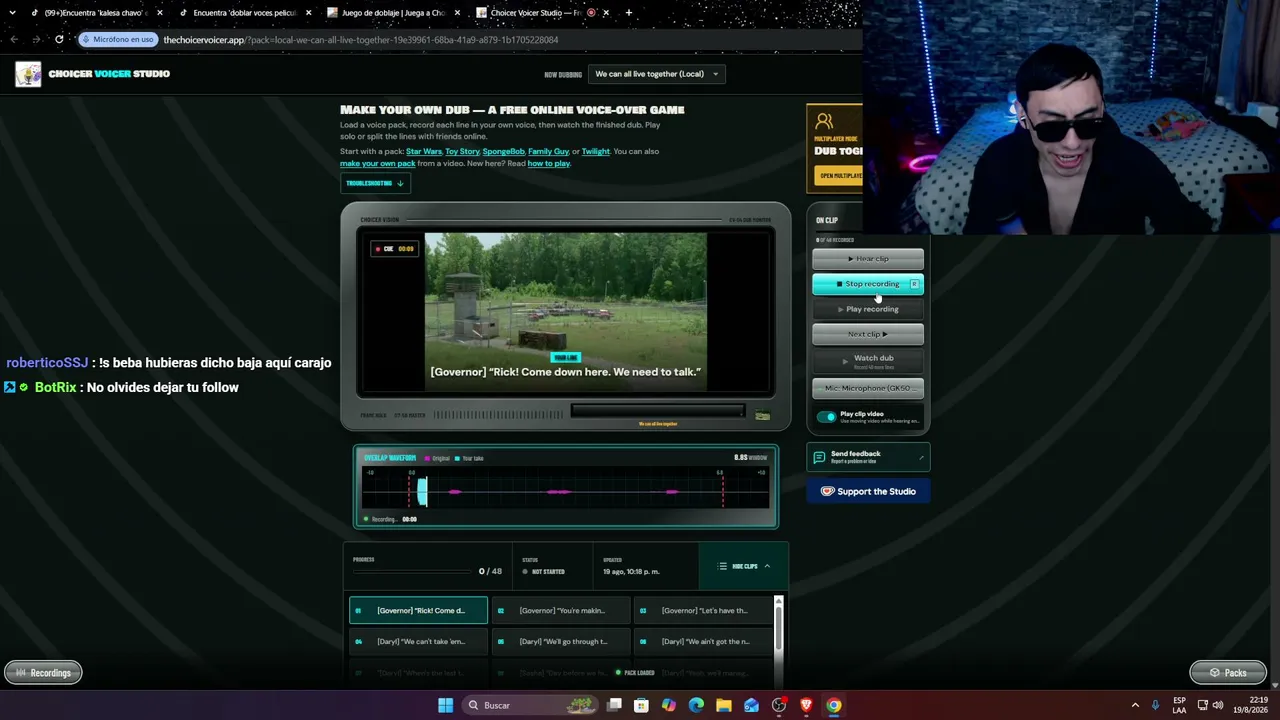Click the 'Micrófono en uso' indicator chip

click(x=118, y=40)
